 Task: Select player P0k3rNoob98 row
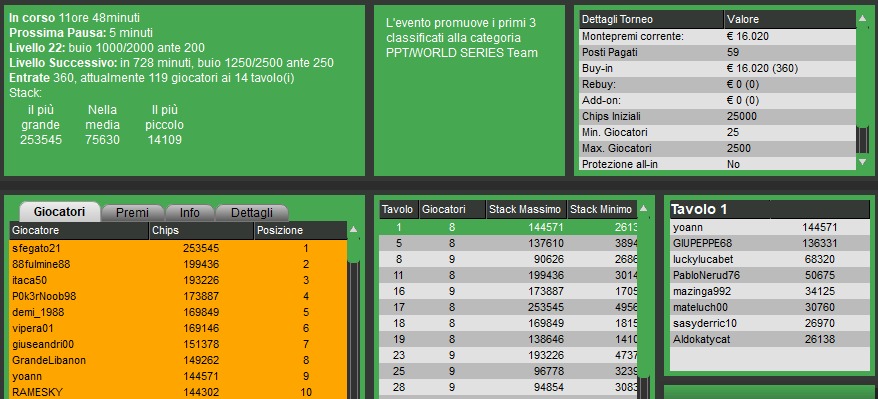click(x=178, y=296)
